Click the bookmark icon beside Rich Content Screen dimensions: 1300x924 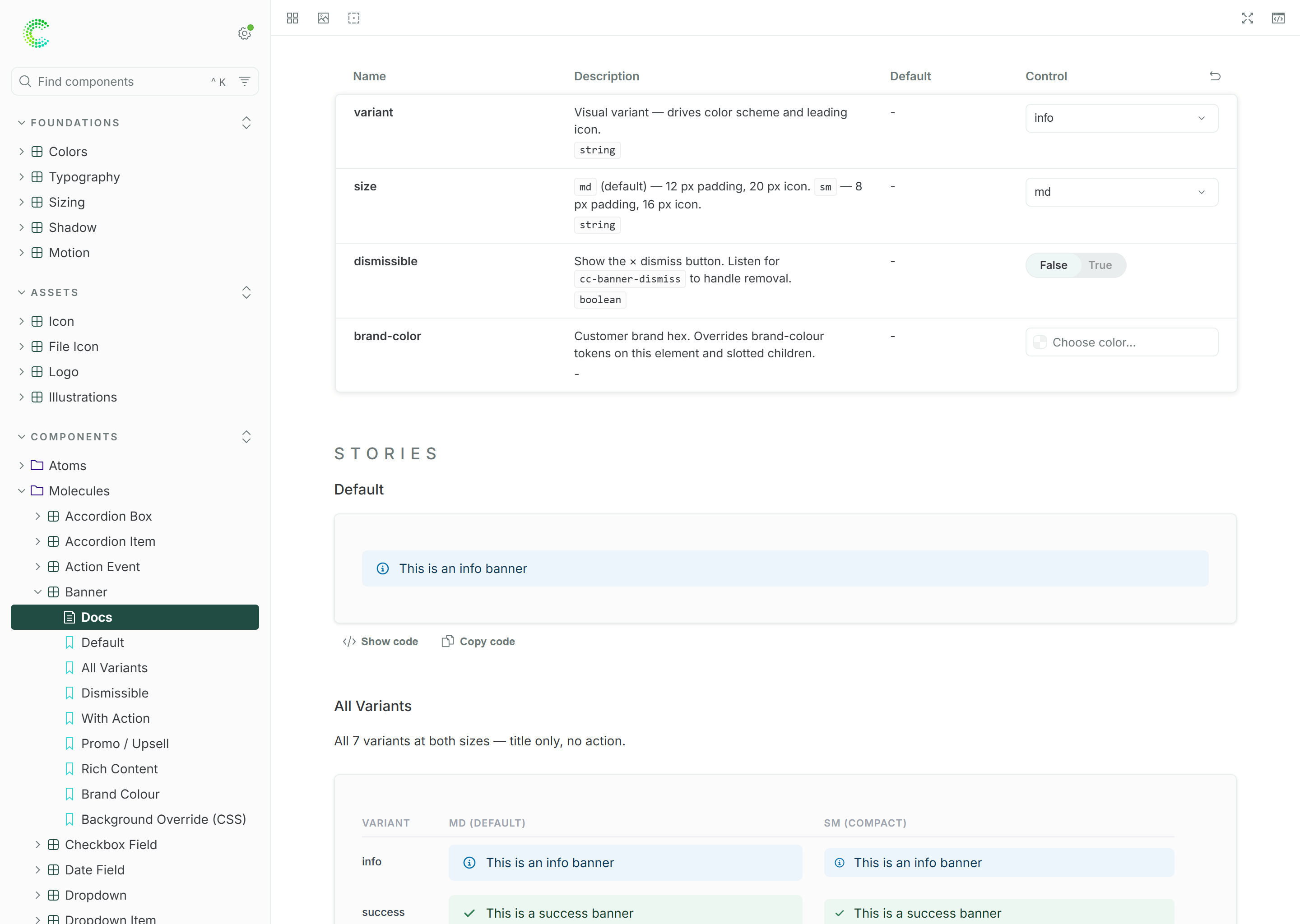point(70,769)
